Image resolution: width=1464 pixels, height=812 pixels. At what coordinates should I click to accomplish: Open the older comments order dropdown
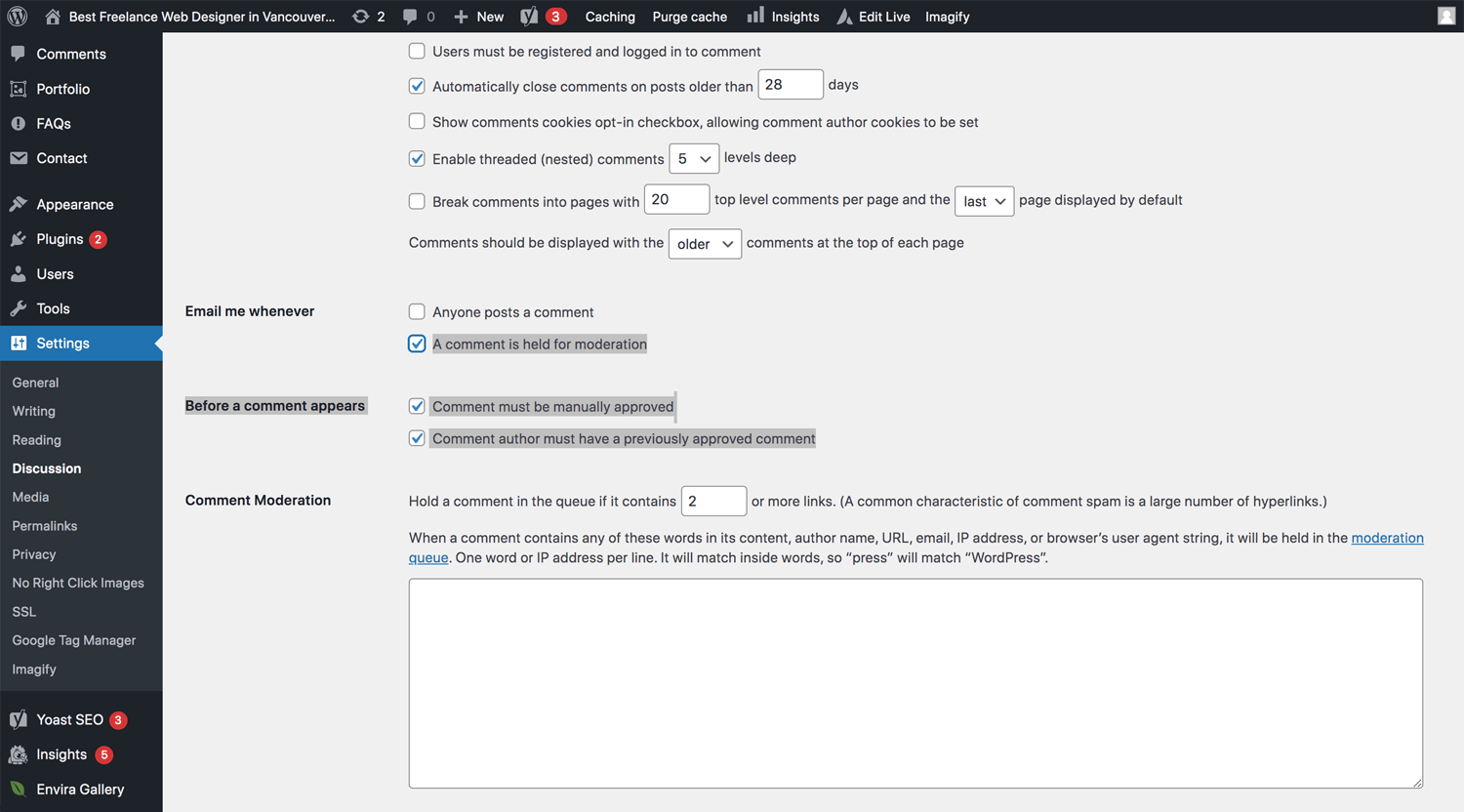click(x=705, y=244)
